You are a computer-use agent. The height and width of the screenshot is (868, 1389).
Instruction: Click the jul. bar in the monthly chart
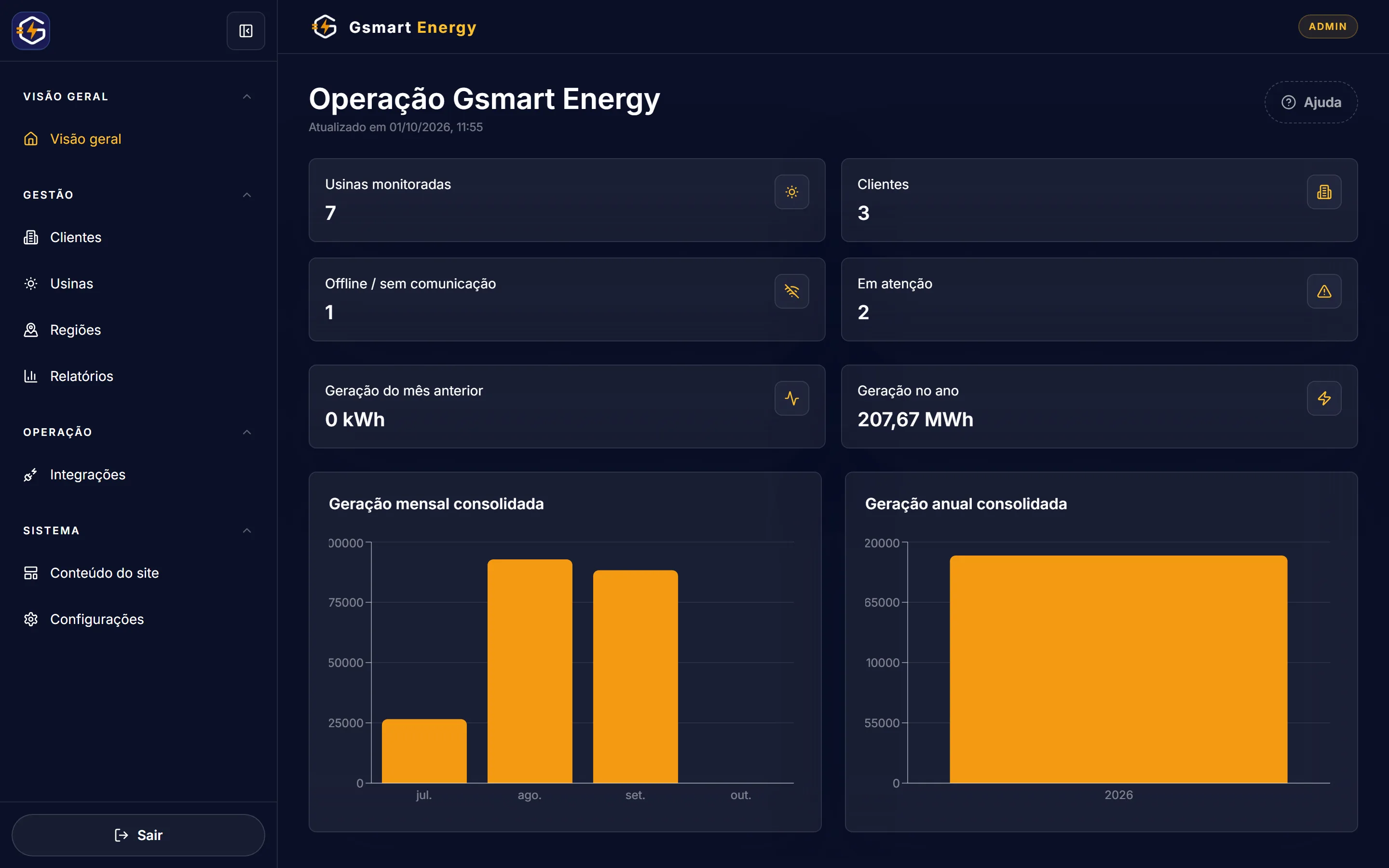pyautogui.click(x=424, y=751)
